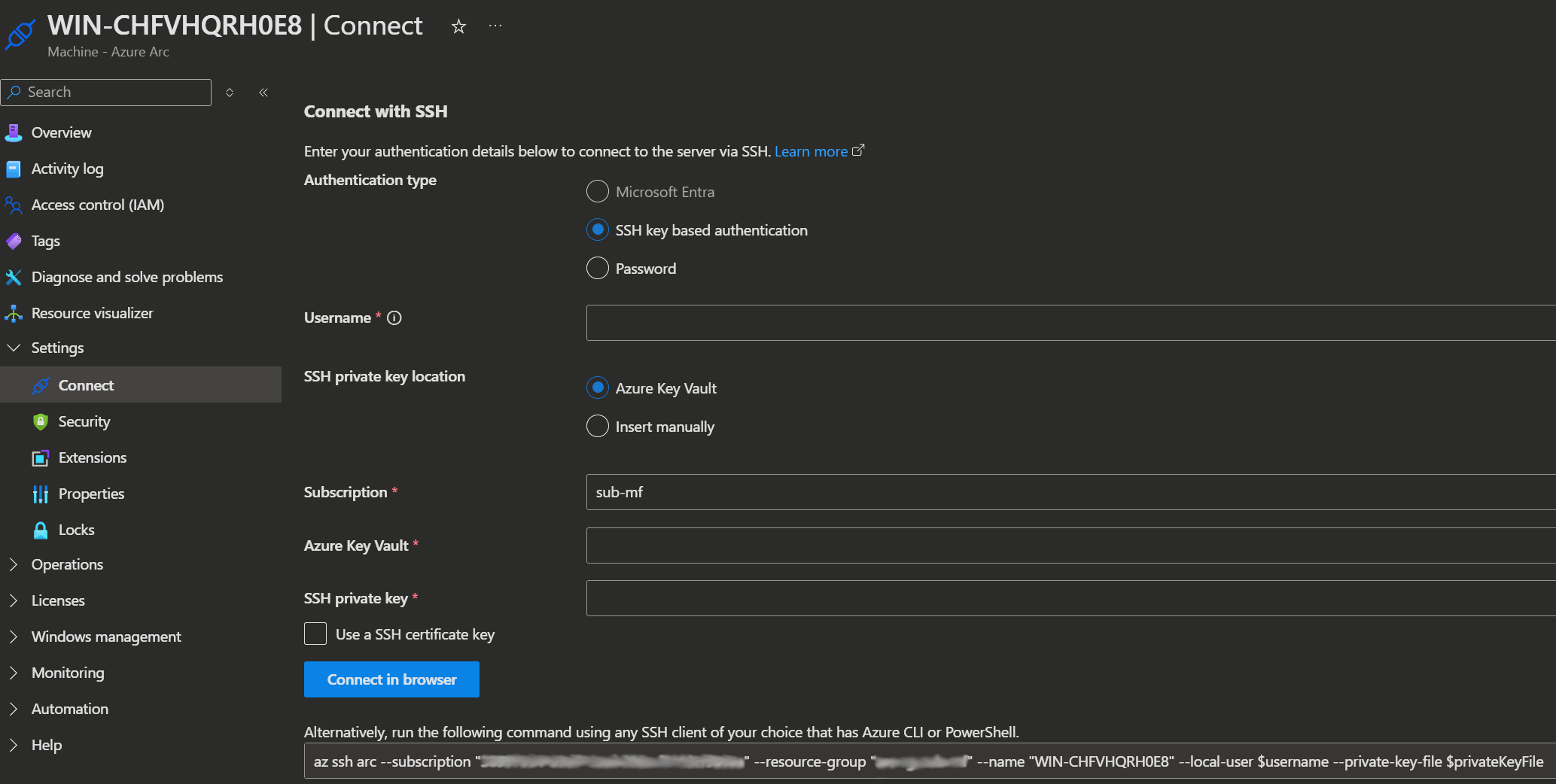Screen dimensions: 1556x784
Task: Click the Machine - Azure Arc subtitle
Action: (x=108, y=52)
